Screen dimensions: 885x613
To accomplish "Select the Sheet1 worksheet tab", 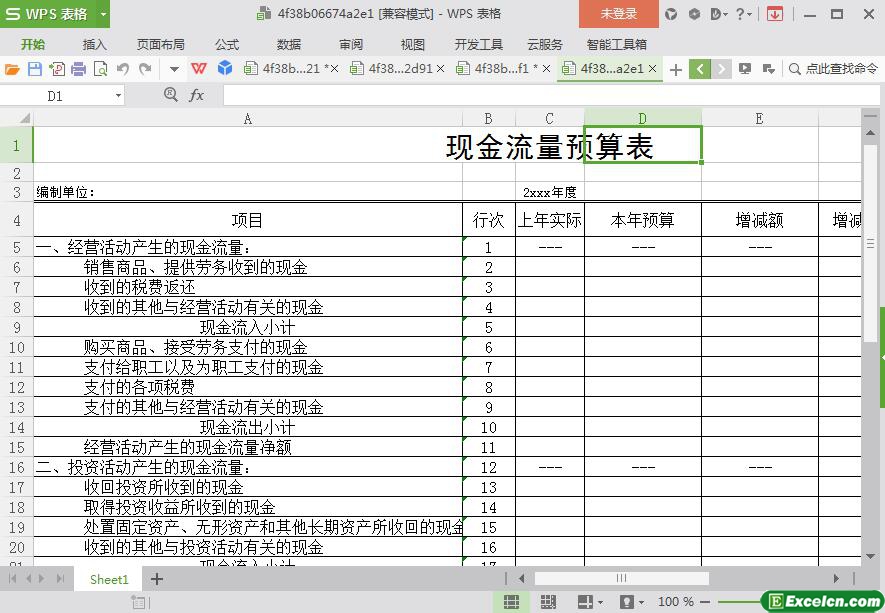I will click(x=109, y=579).
